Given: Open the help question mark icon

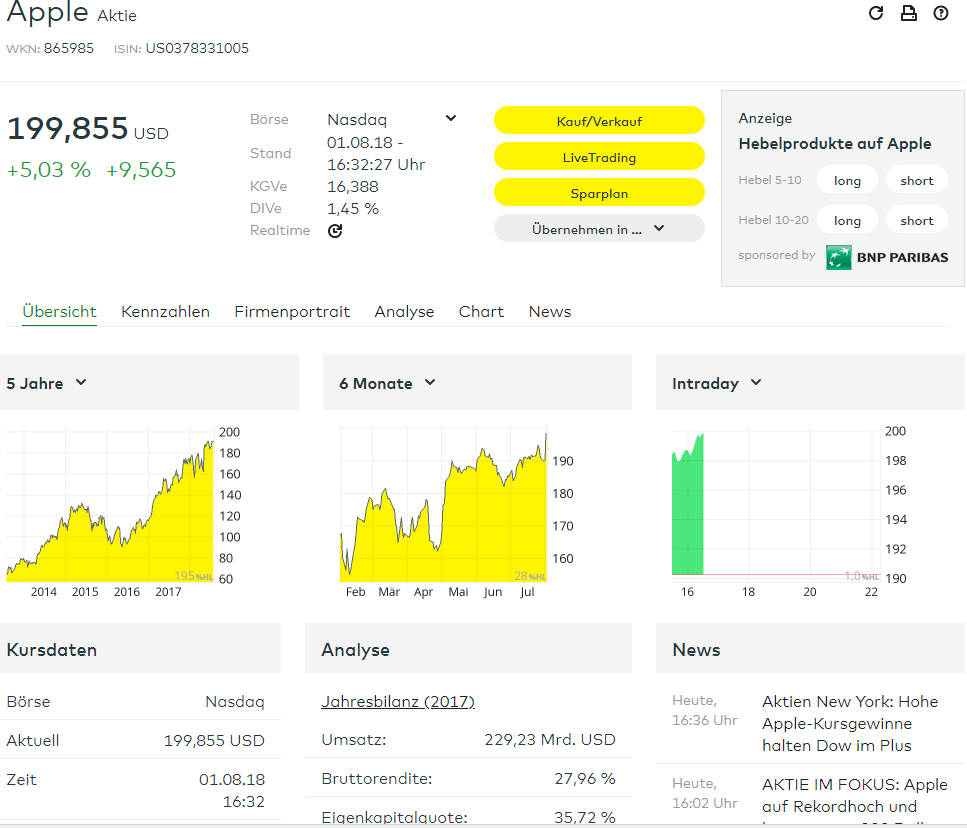Looking at the screenshot, I should click(x=940, y=13).
